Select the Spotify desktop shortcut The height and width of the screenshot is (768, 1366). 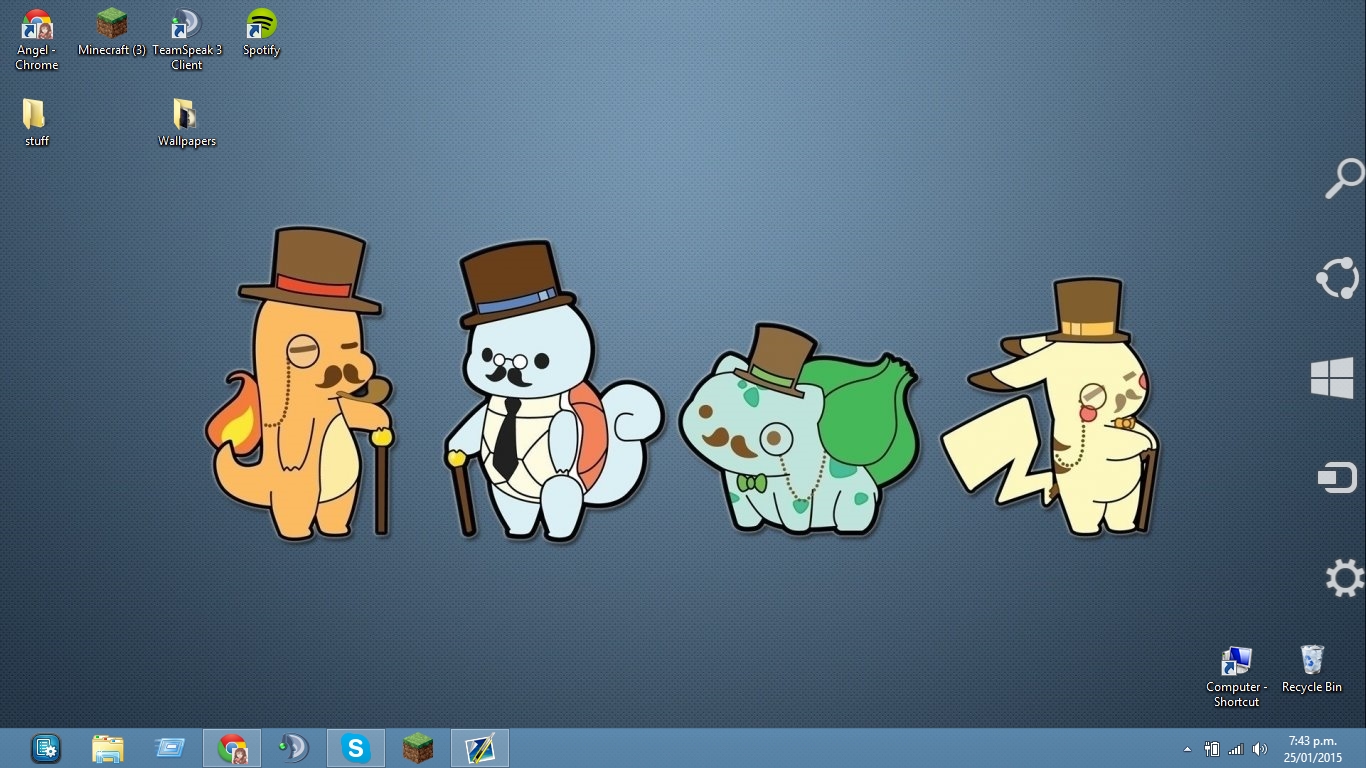(x=261, y=33)
